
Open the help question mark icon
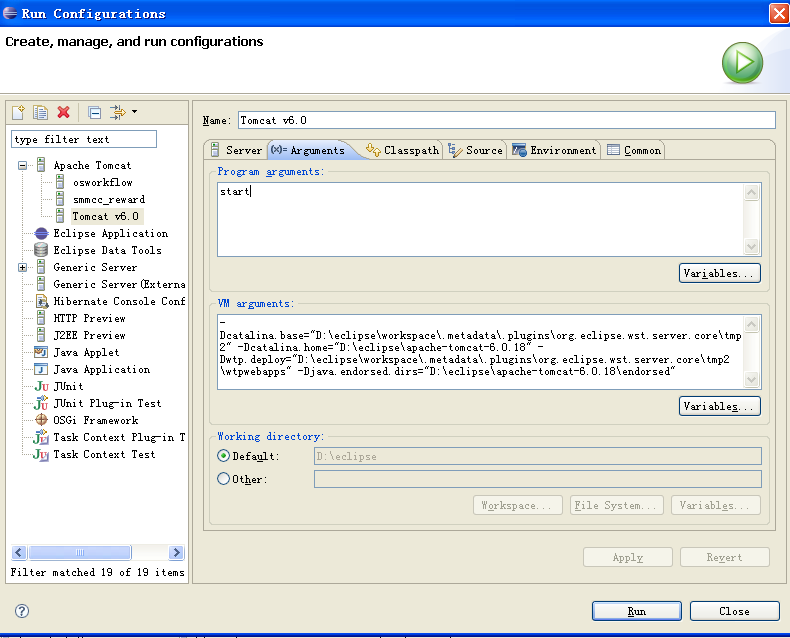coord(22,611)
